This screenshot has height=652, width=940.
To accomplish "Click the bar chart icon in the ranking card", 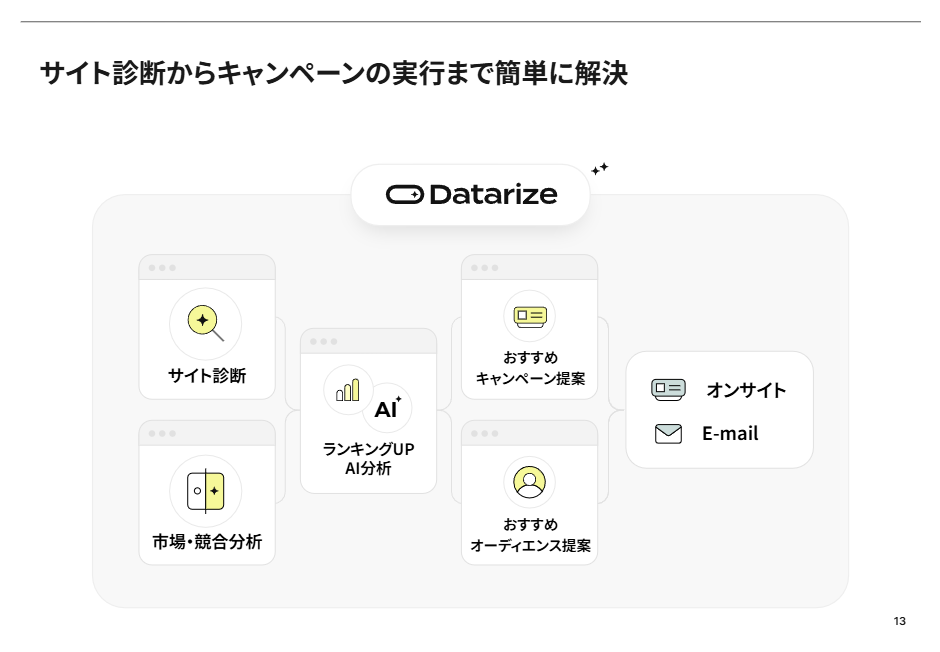I will tap(348, 390).
